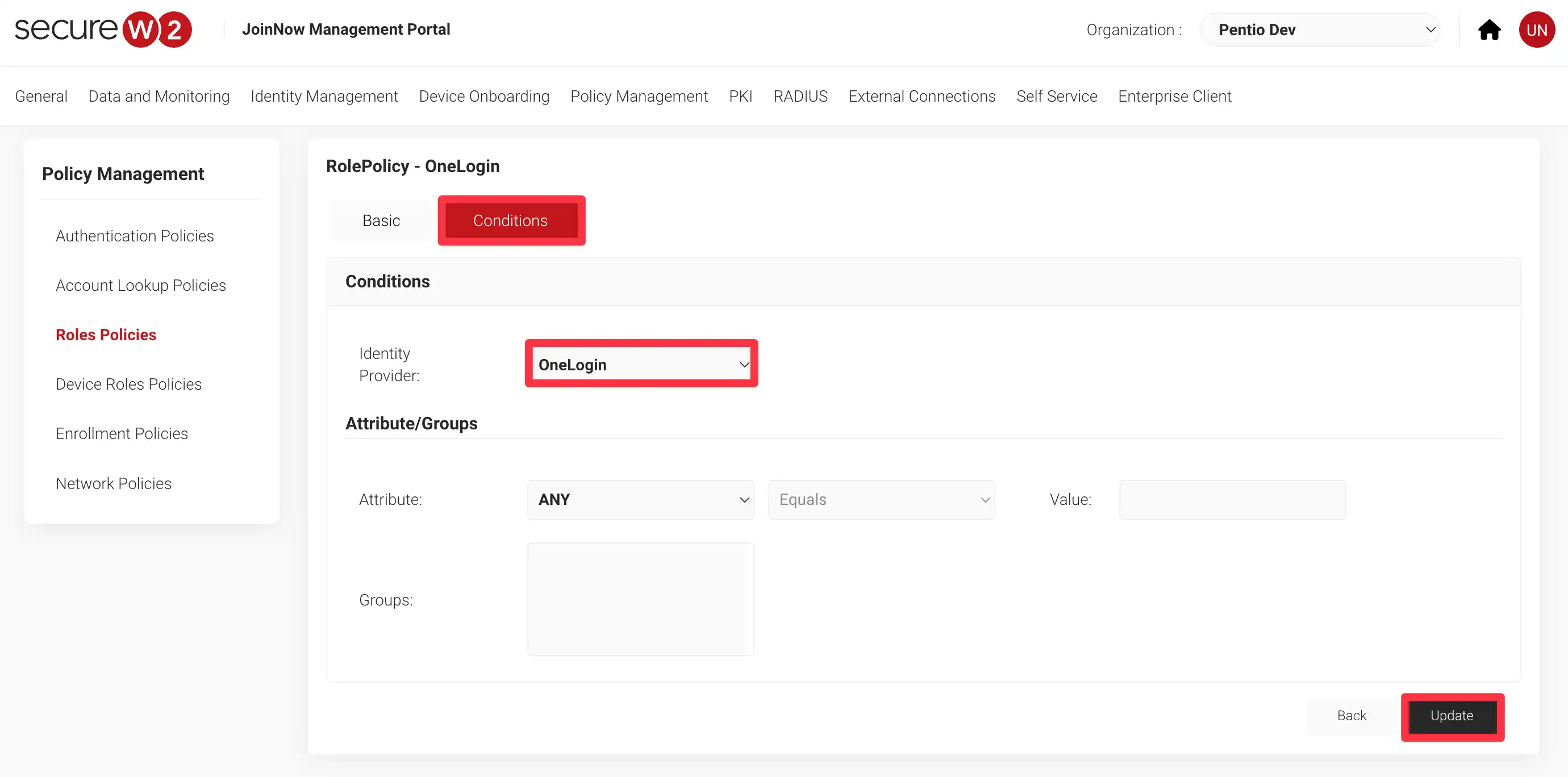Open the External Connections menu
The height and width of the screenshot is (777, 1568).
[x=921, y=96]
